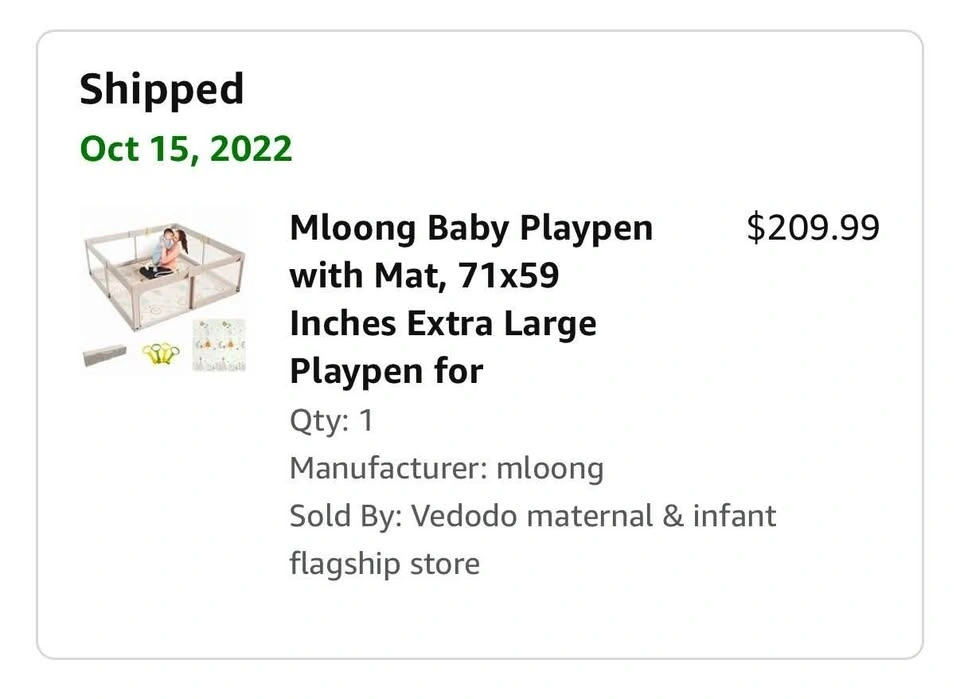The height and width of the screenshot is (699, 960).
Task: Select the Shipped status heading
Action: point(161,90)
